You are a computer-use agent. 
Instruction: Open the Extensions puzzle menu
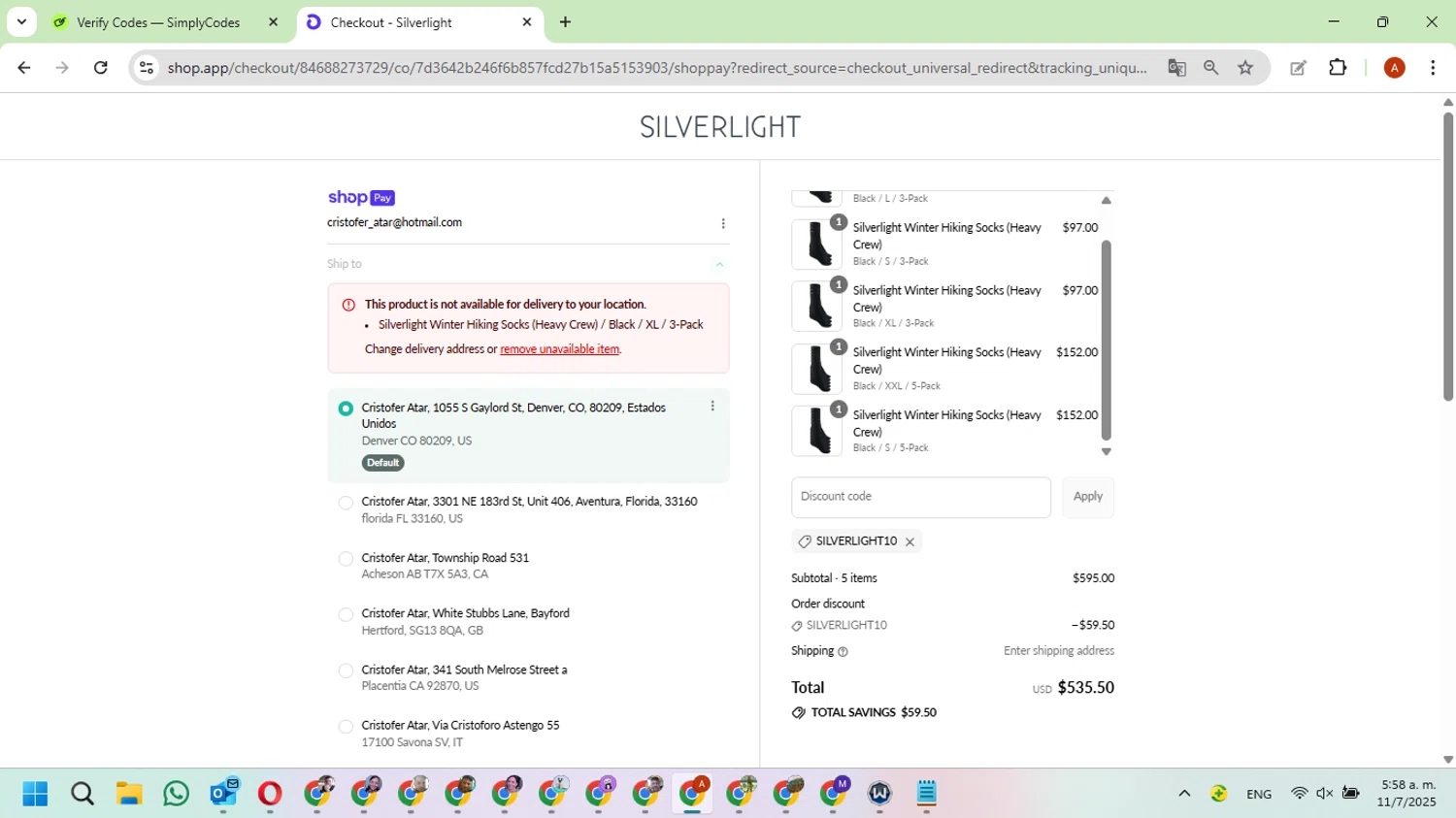[x=1338, y=68]
